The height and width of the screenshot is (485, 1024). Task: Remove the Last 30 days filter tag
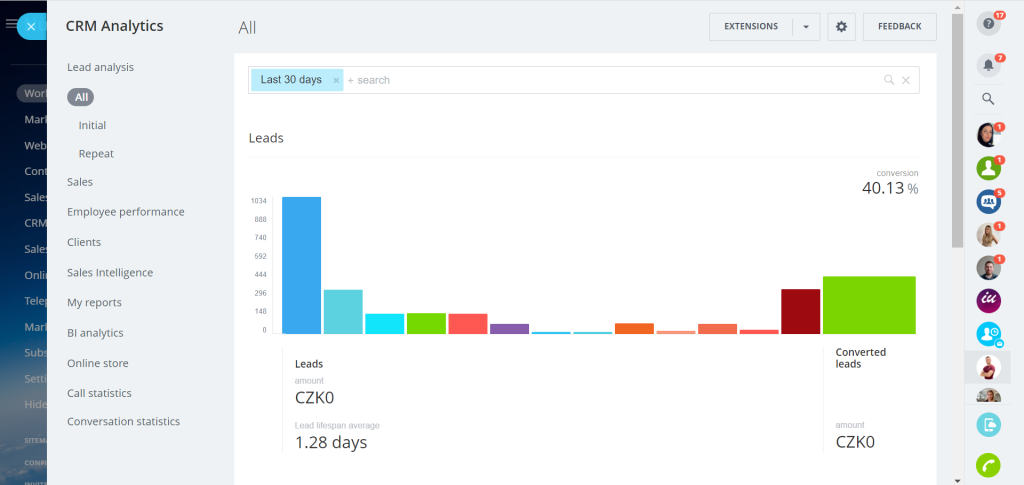[x=336, y=80]
